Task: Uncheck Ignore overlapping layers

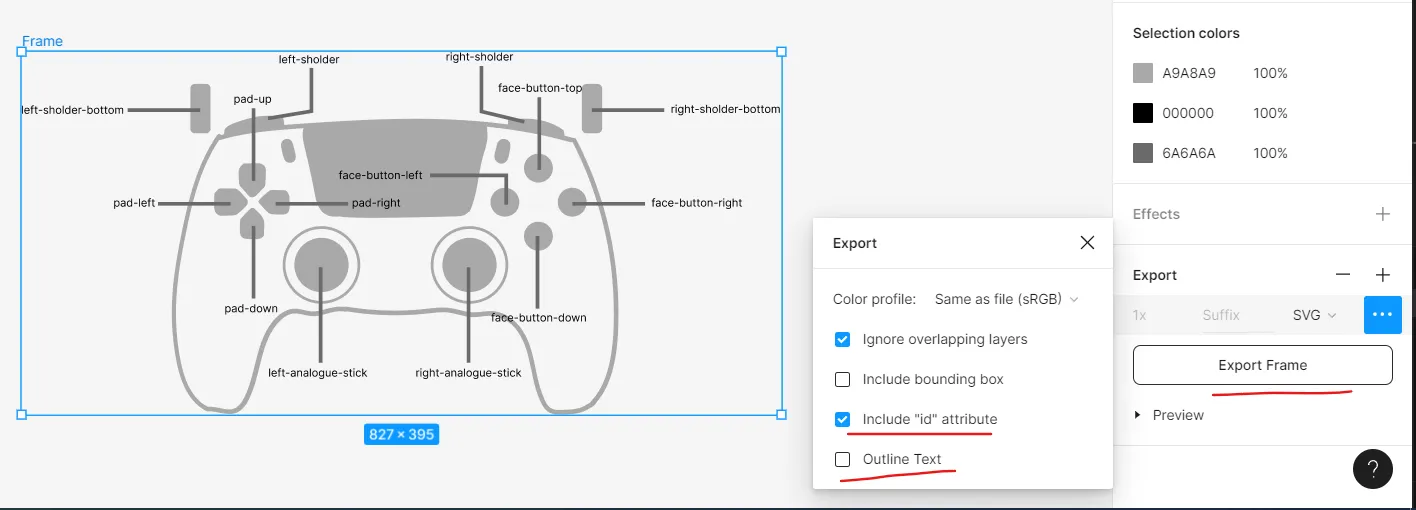Action: pos(842,340)
